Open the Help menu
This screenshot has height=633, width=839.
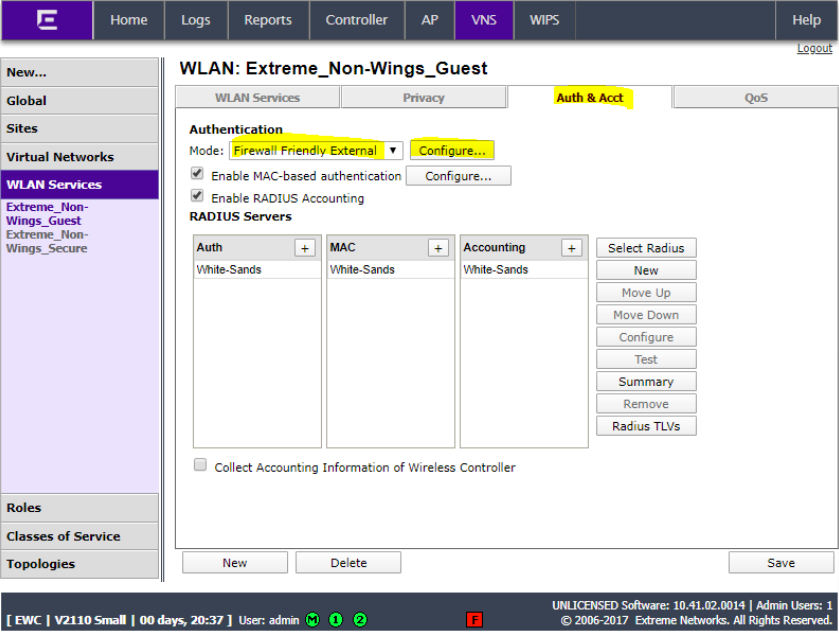tap(806, 20)
